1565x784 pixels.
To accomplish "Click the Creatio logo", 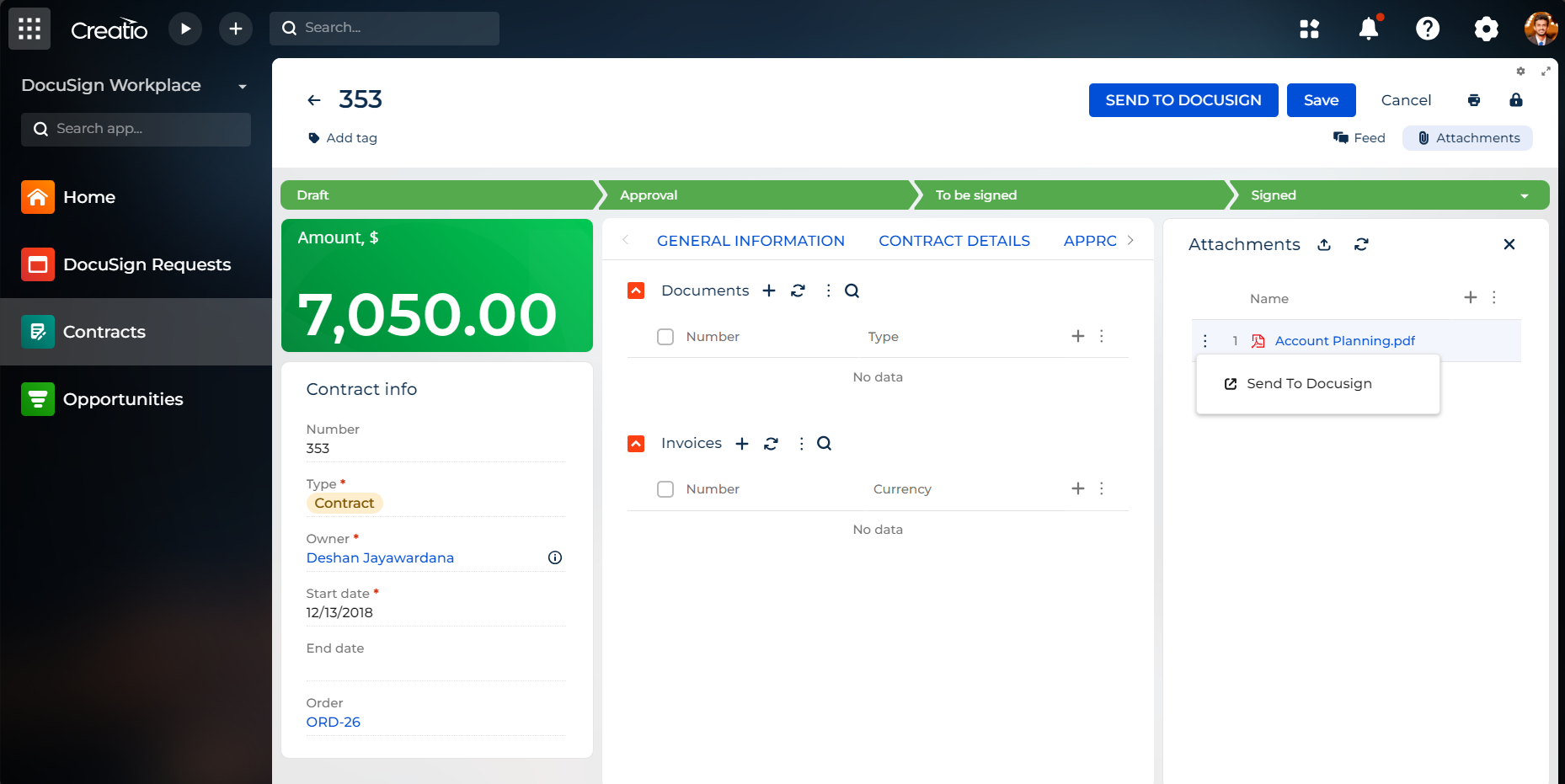I will point(109,29).
